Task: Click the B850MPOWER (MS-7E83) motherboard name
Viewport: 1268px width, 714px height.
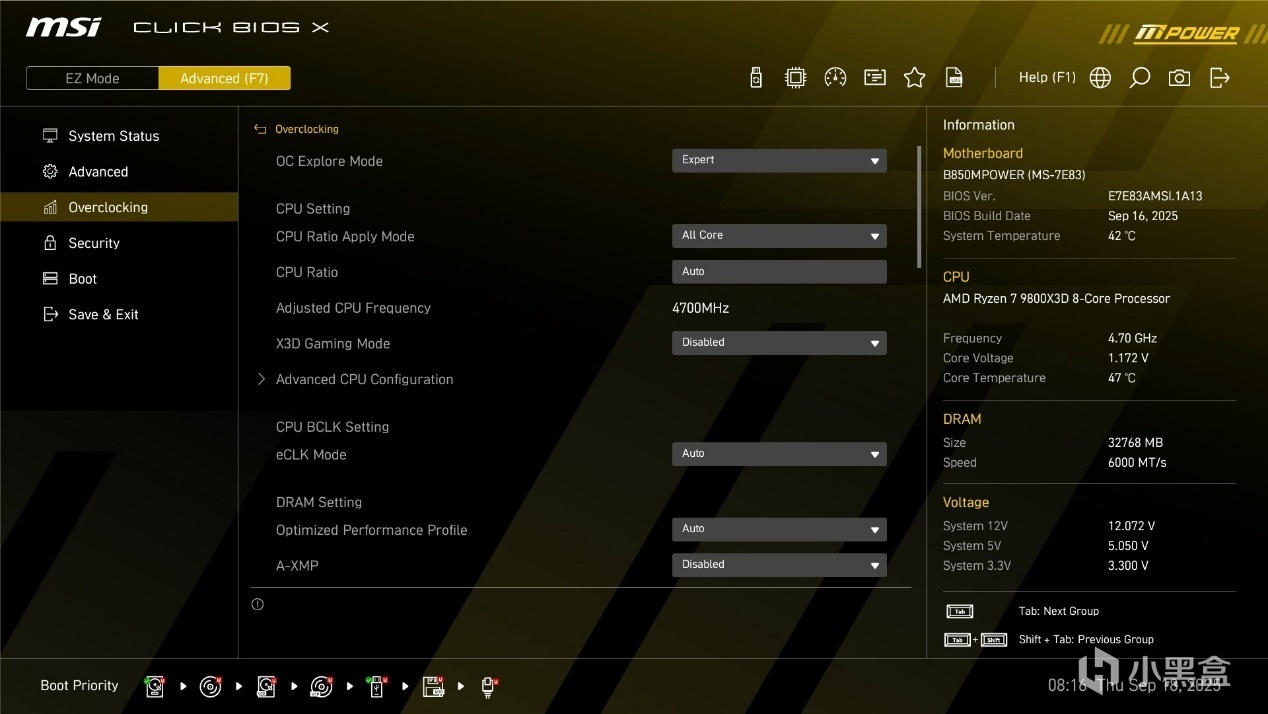Action: (x=1014, y=174)
